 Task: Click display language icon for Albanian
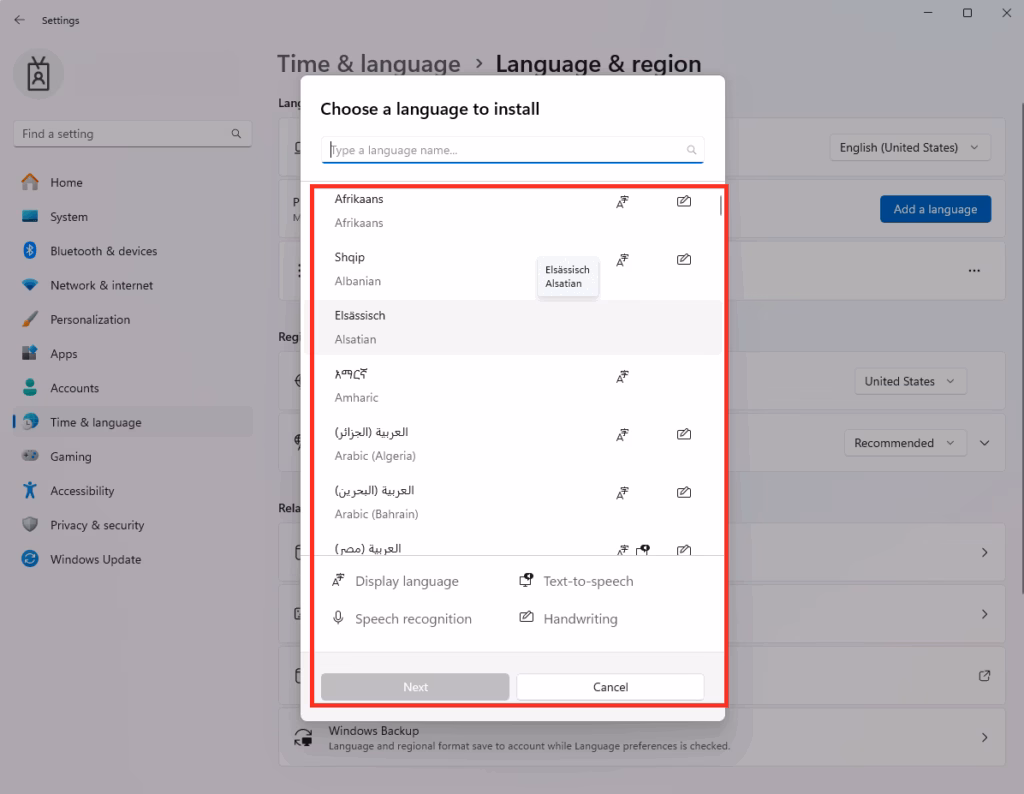click(x=622, y=261)
